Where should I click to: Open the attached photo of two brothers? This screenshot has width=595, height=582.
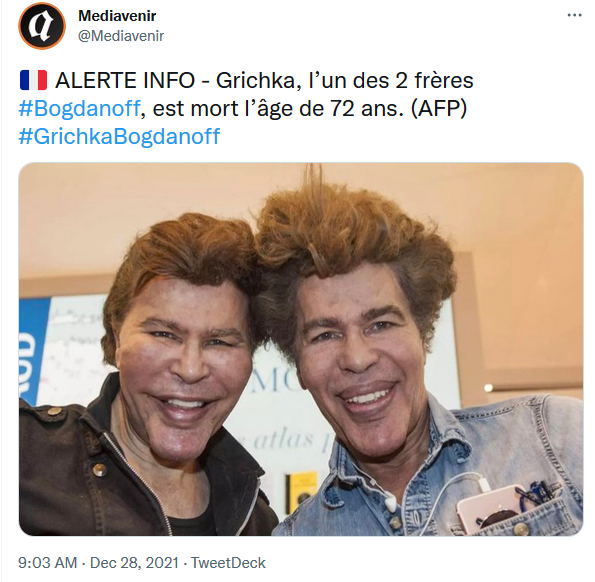[301, 349]
